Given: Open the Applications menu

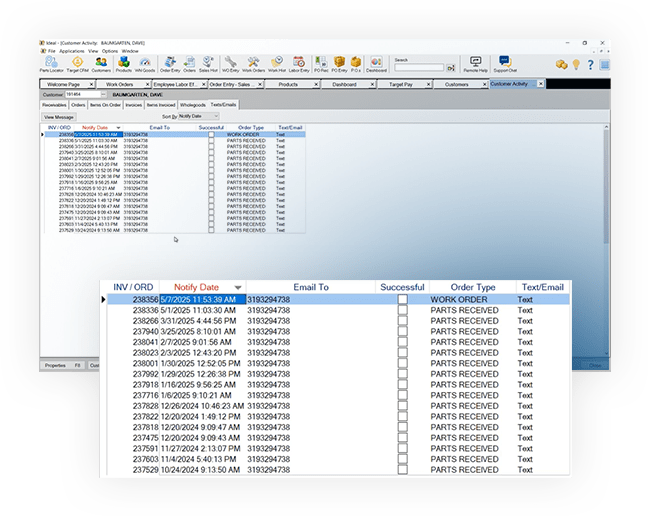Looking at the screenshot, I should tap(72, 50).
